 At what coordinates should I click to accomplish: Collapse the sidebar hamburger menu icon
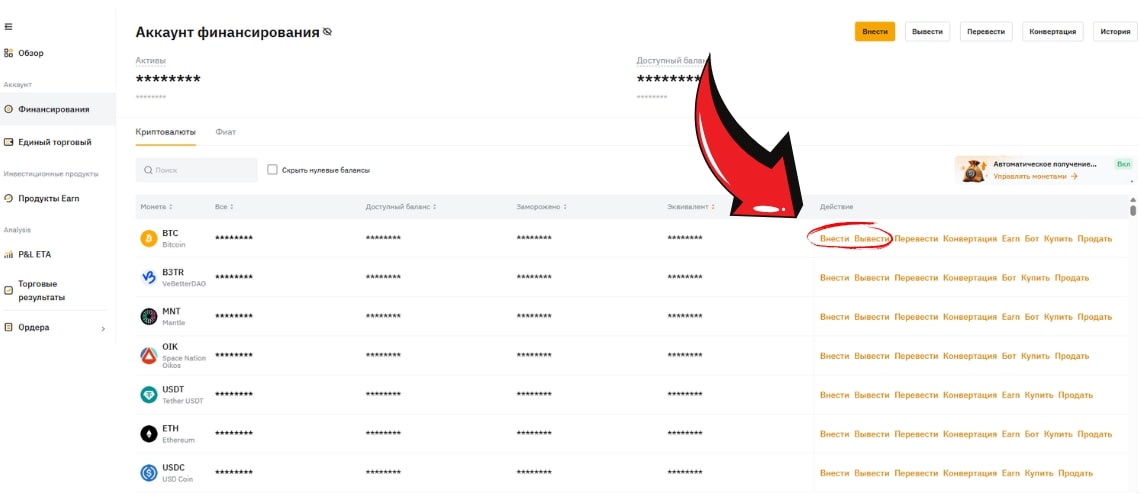(8, 27)
